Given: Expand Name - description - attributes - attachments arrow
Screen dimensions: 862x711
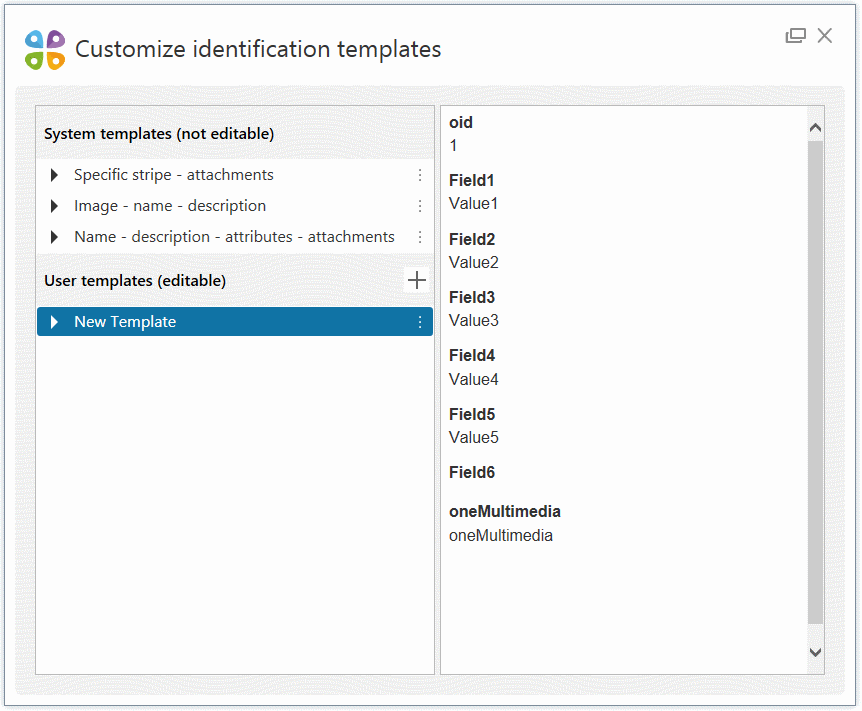Looking at the screenshot, I should (x=54, y=237).
